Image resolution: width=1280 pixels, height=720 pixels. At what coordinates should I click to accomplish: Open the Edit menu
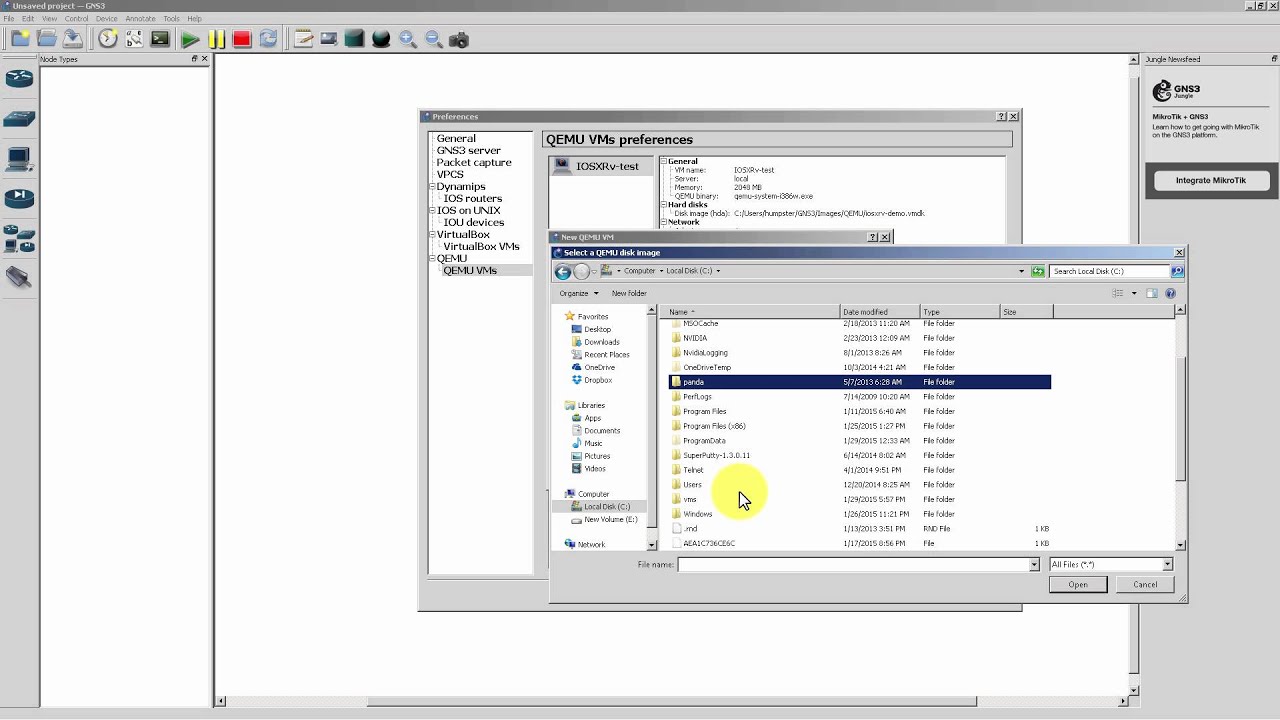(28, 18)
